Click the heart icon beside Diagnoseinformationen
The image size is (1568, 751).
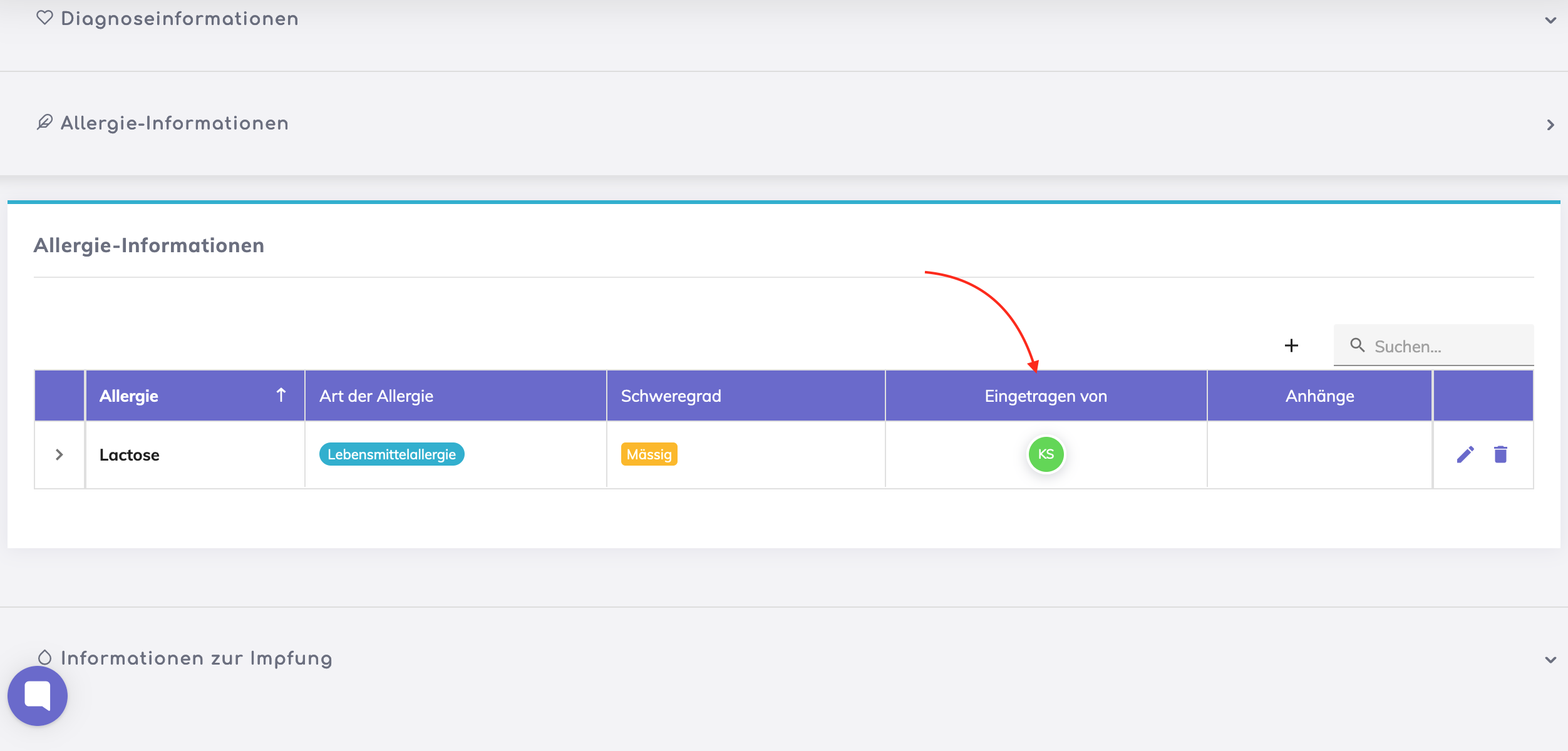[44, 18]
